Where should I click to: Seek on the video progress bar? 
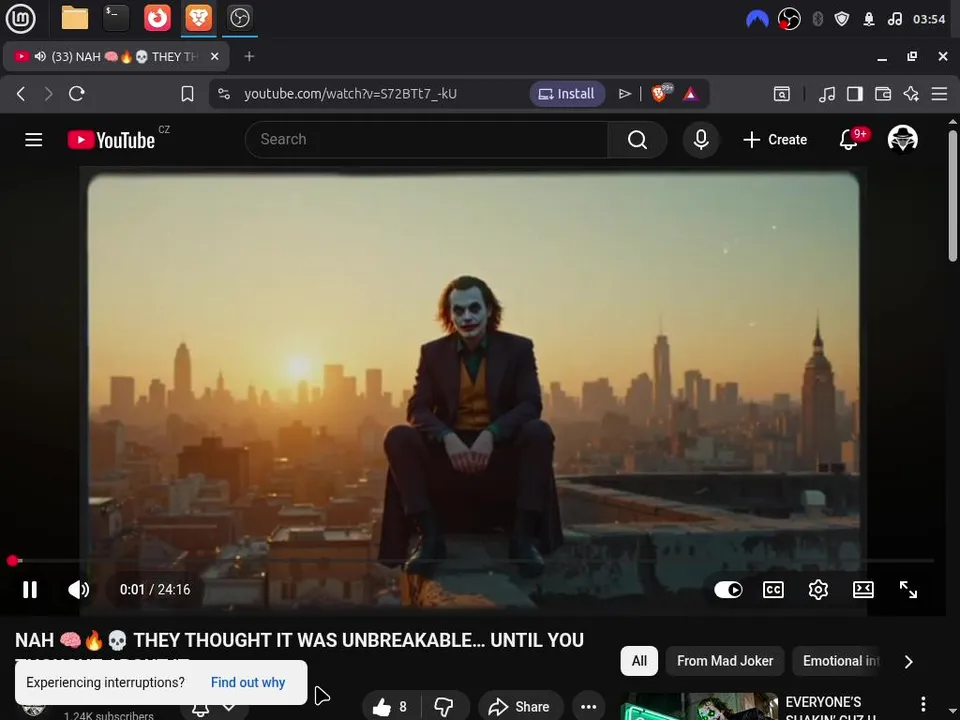click(x=473, y=560)
